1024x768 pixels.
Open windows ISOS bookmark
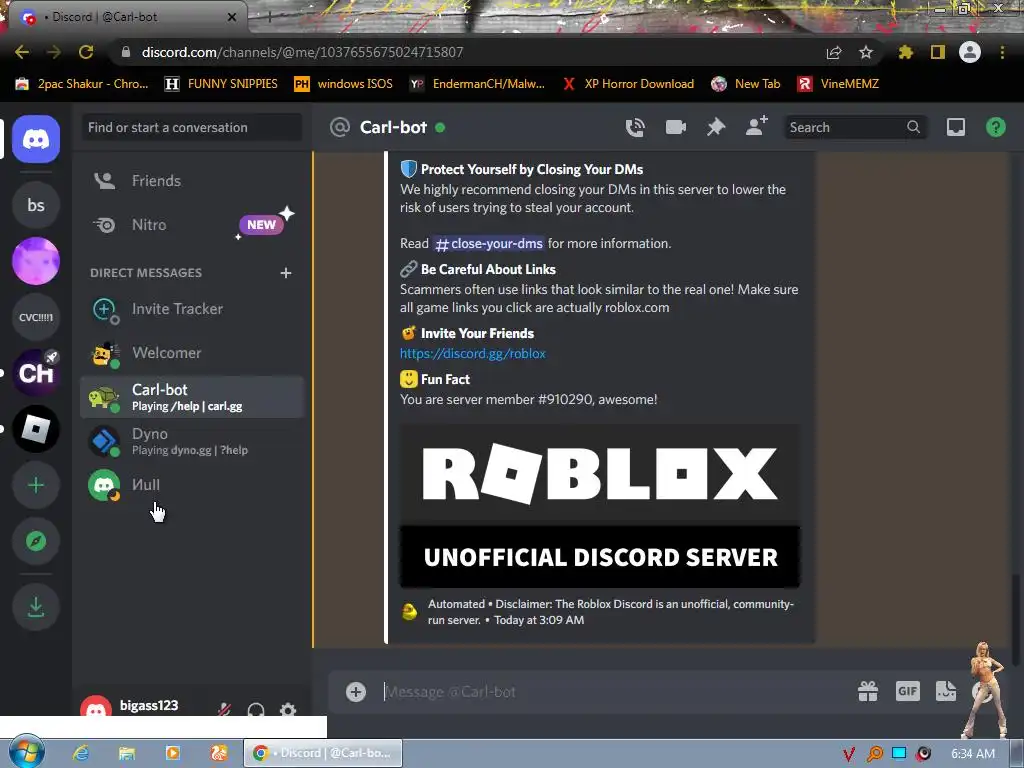[344, 84]
